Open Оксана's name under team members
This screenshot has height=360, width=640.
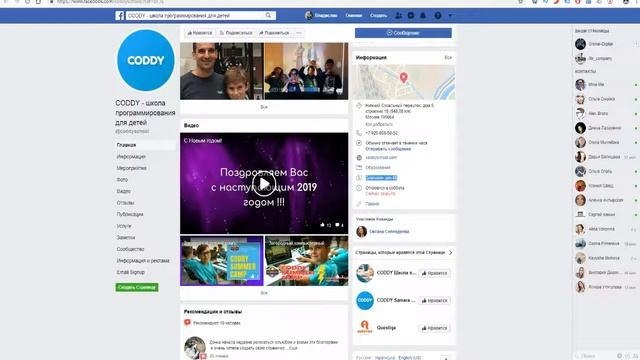pyautogui.click(x=389, y=231)
